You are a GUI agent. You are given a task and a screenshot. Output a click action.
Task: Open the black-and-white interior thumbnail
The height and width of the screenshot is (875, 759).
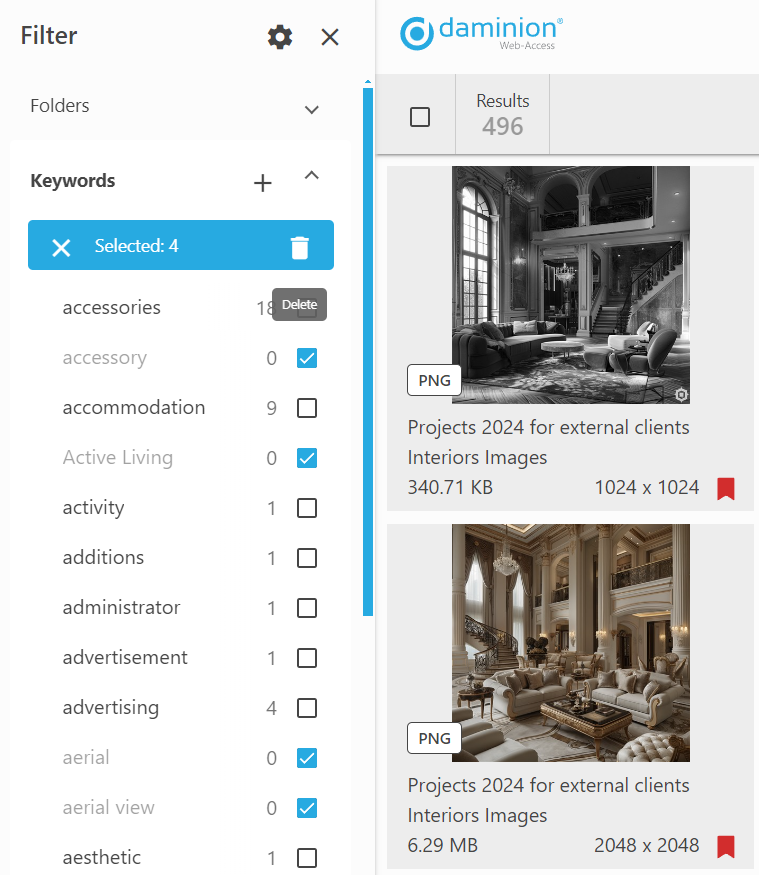570,285
